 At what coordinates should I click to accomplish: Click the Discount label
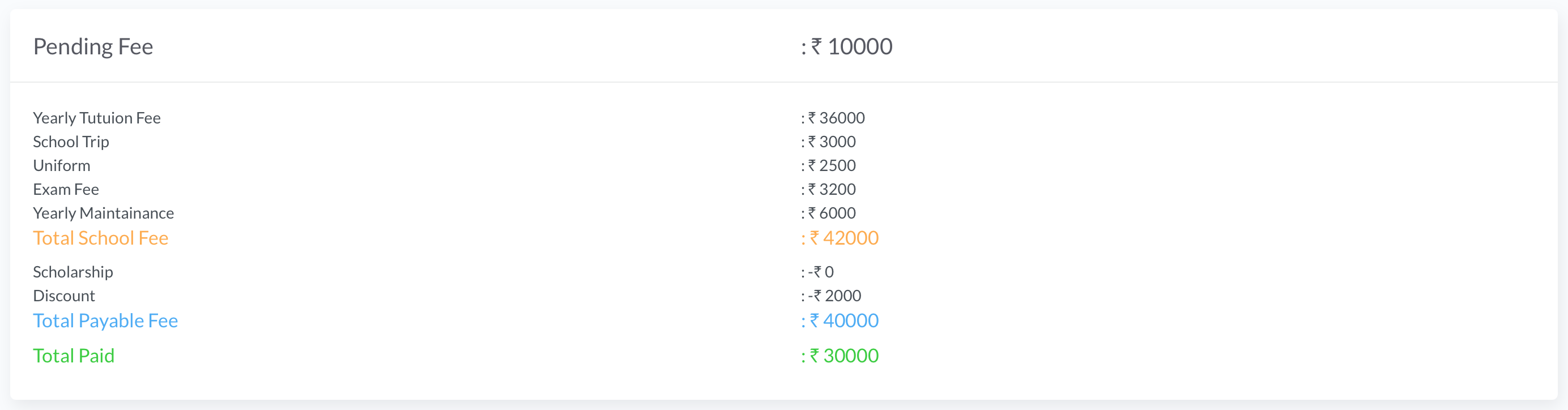coord(64,296)
